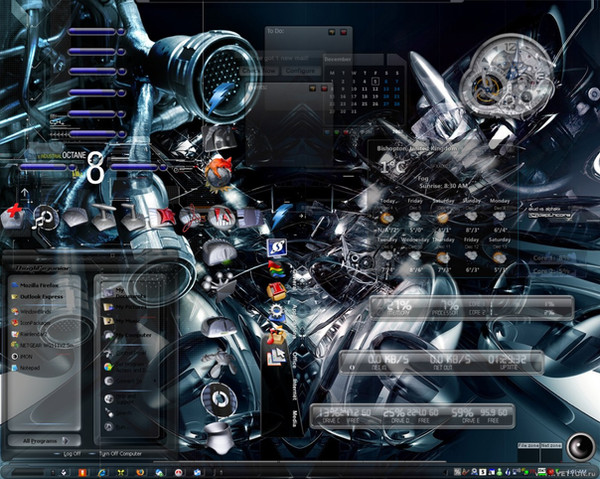Click the December month header
The width and height of the screenshot is (600, 479).
pyautogui.click(x=338, y=60)
